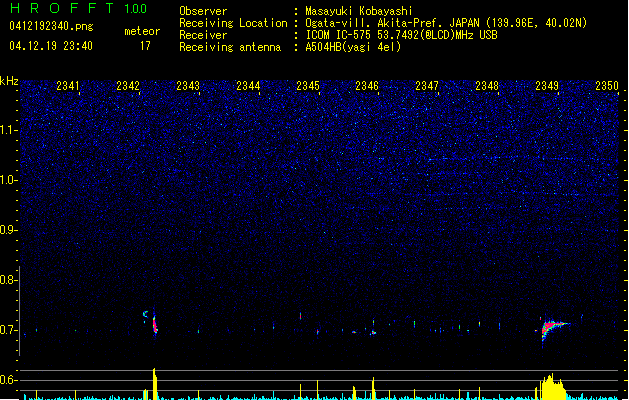629x400 pixels.
Task: Select observer name Masayuki Kobayashi
Action: pyautogui.click(x=359, y=11)
